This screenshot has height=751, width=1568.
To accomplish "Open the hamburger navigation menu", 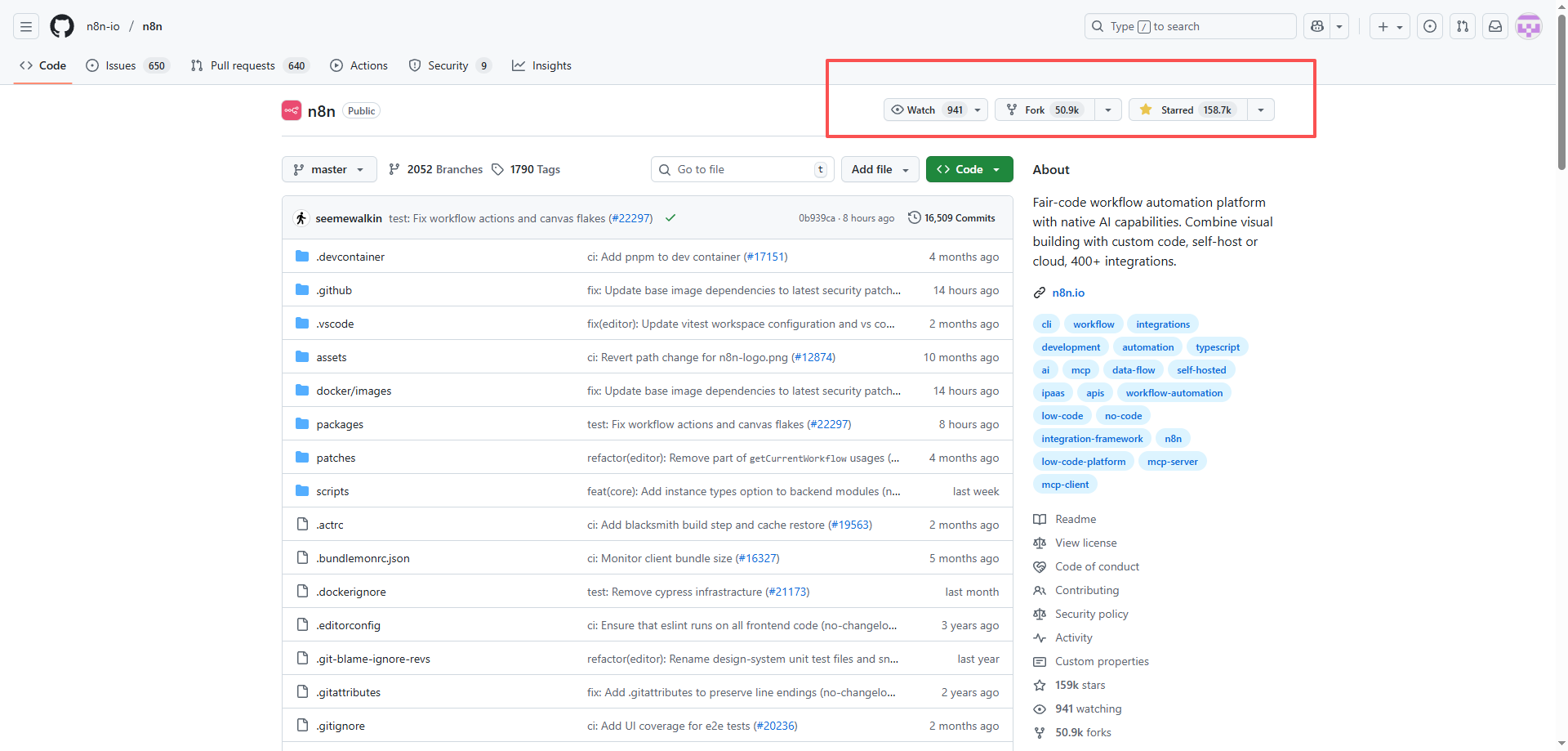I will [25, 25].
